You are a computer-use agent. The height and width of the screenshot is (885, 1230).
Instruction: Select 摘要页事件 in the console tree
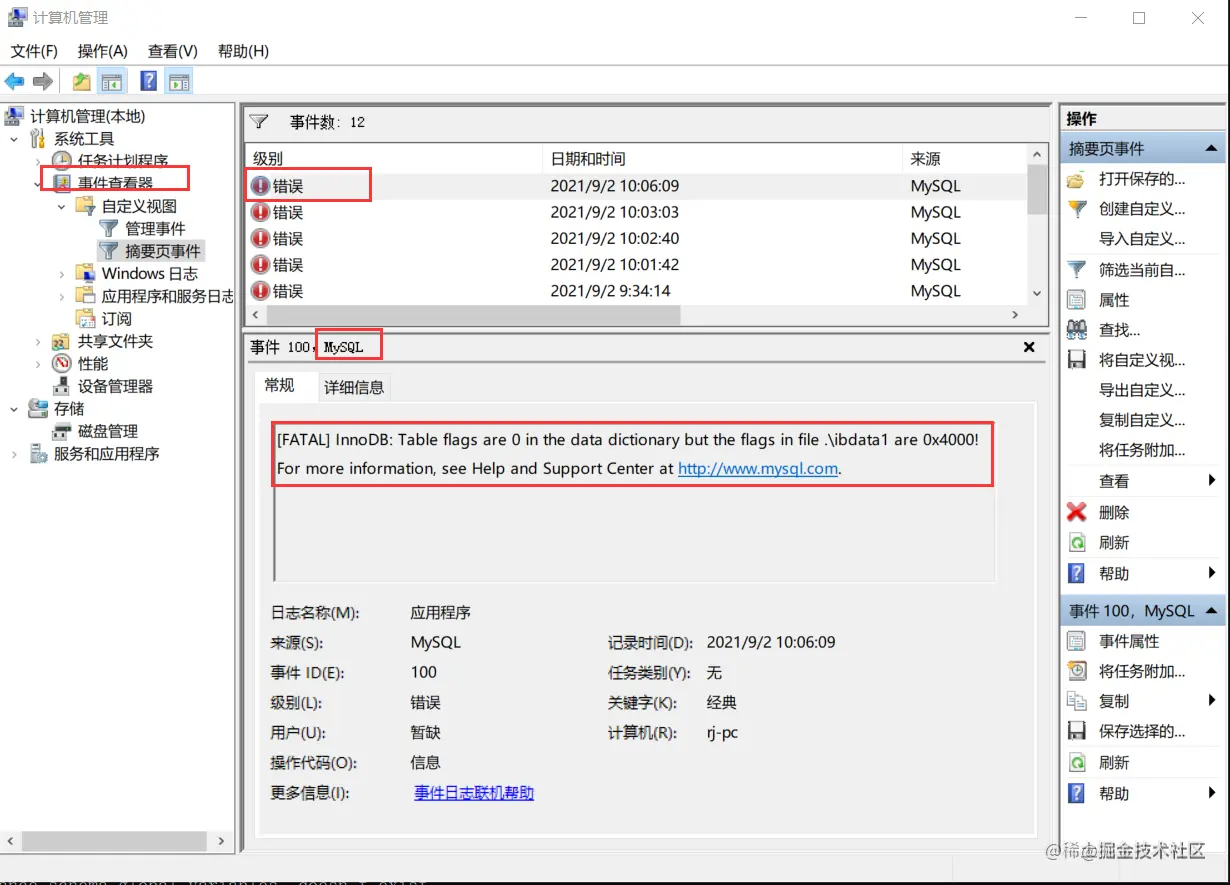162,251
